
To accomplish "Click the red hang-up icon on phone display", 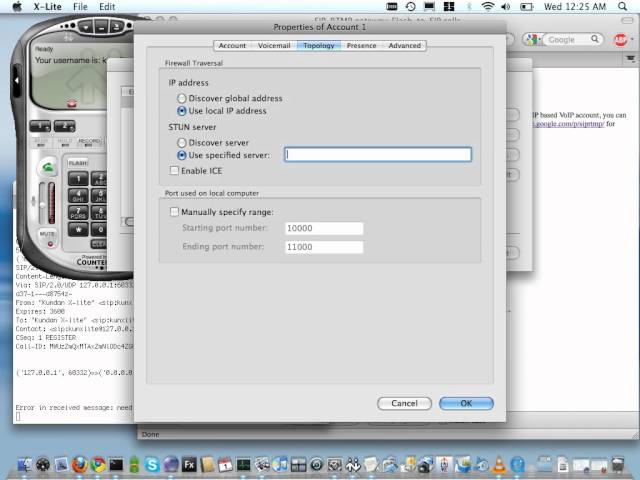I will click(72, 104).
